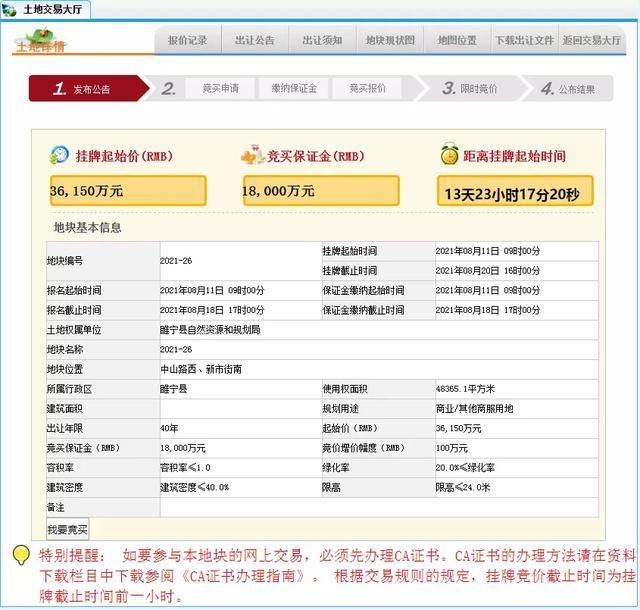
Task: Click increment value 100万元
Action: click(x=451, y=448)
